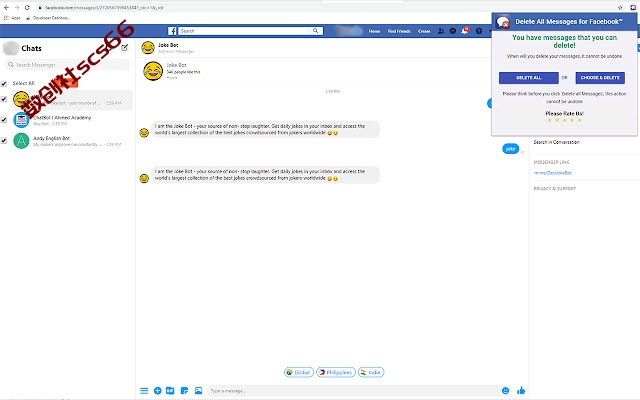The height and width of the screenshot is (400, 640).
Task: Click the browser back arrow
Action: coord(6,7)
